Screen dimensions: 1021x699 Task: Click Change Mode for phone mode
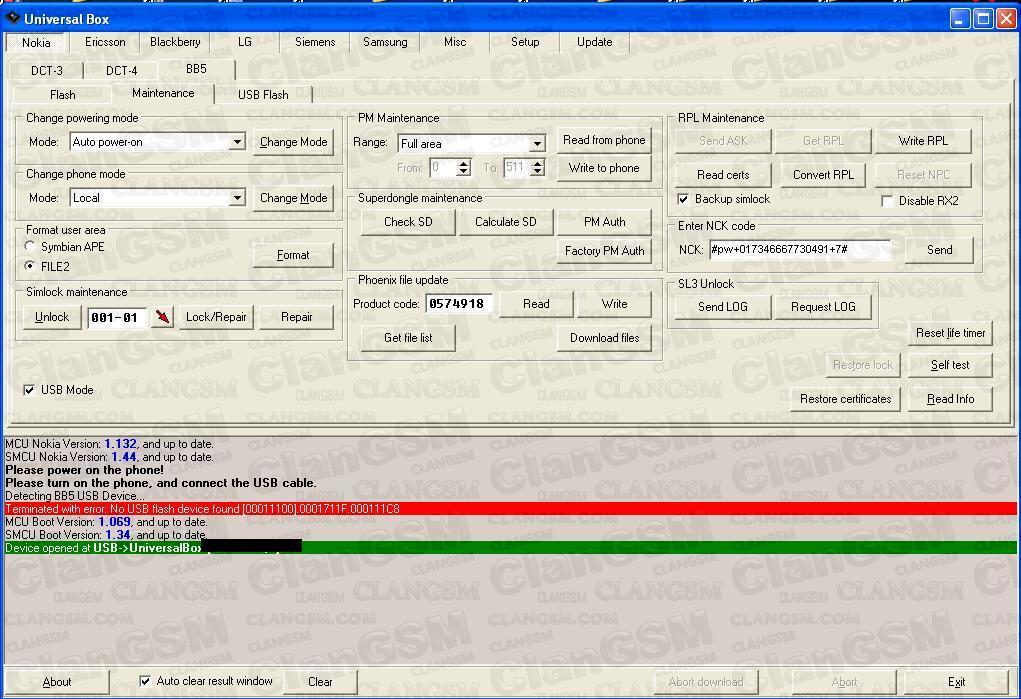click(x=294, y=198)
